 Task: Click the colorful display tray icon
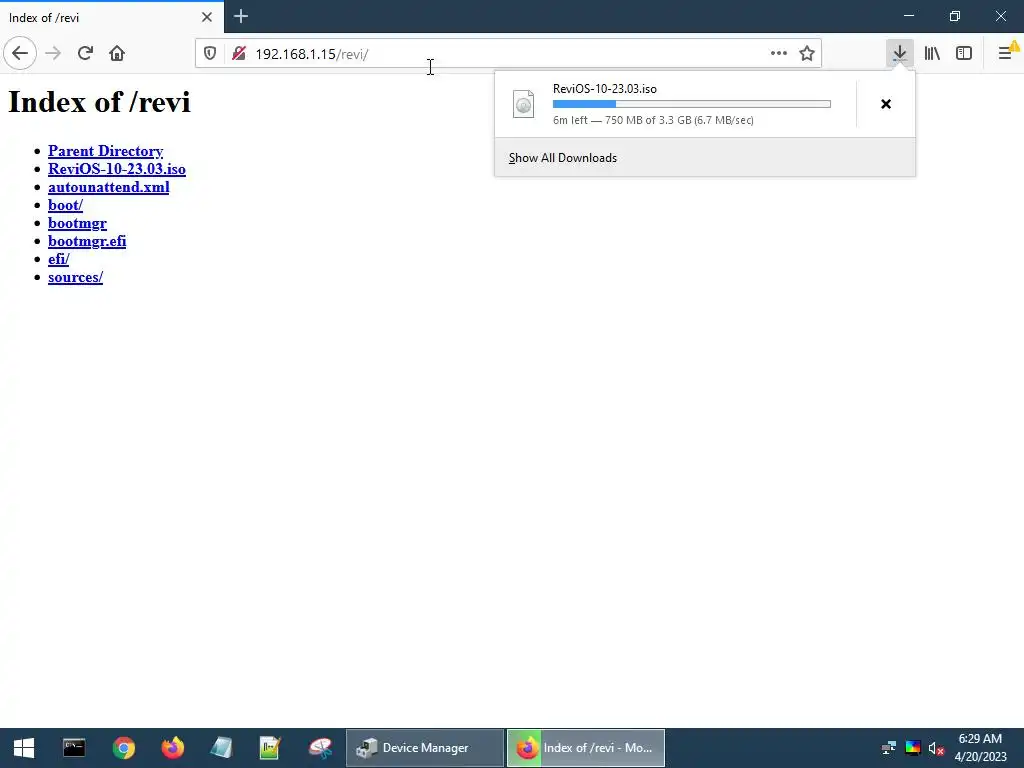(x=913, y=748)
